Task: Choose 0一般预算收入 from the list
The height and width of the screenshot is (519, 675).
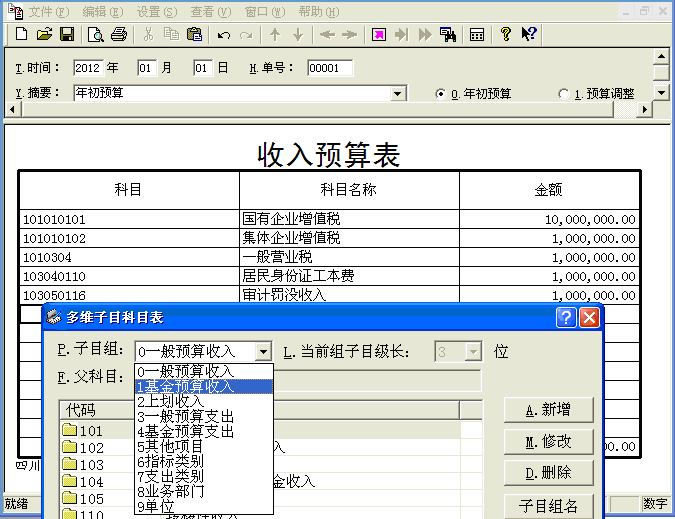Action: point(204,371)
